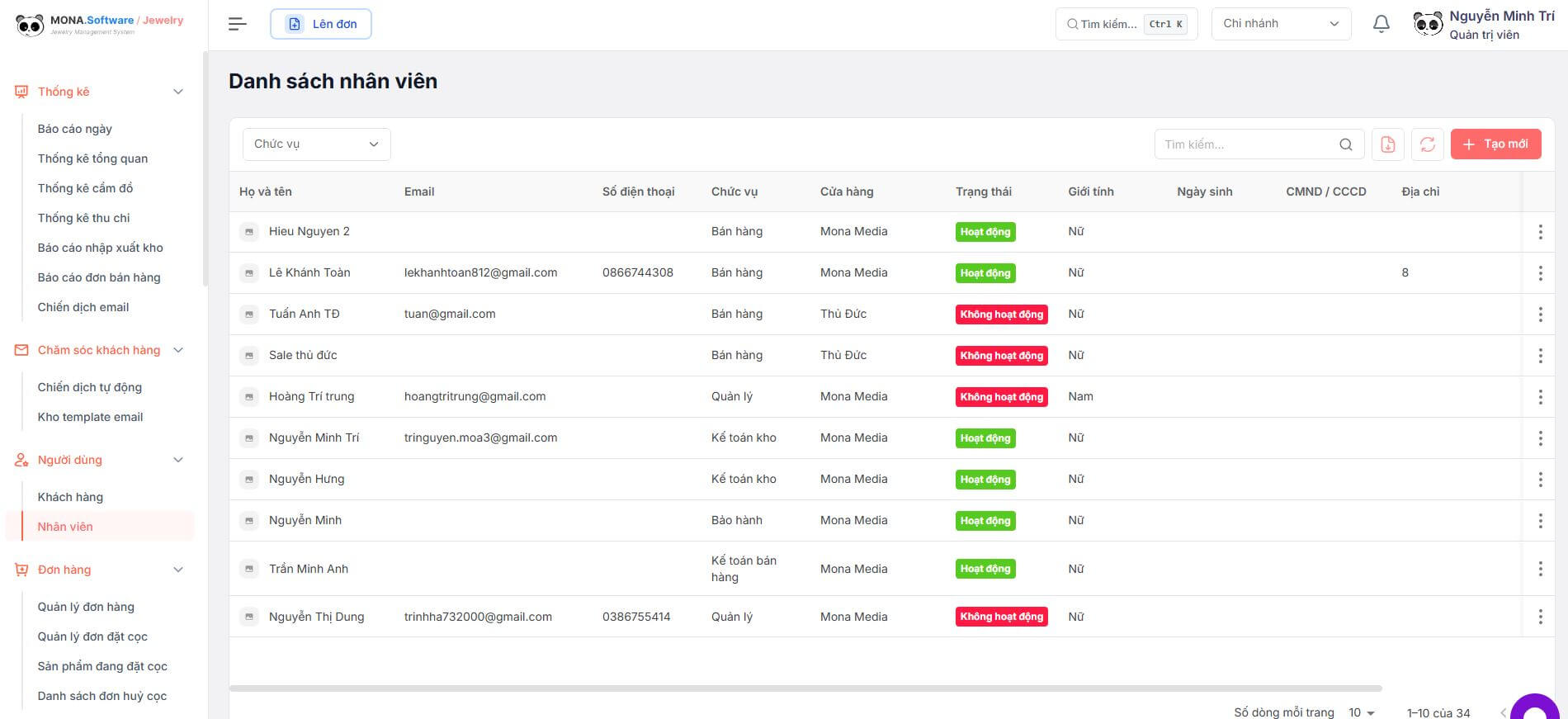The image size is (1568, 719).
Task: Click the magnifier icon in table search
Action: [1345, 144]
